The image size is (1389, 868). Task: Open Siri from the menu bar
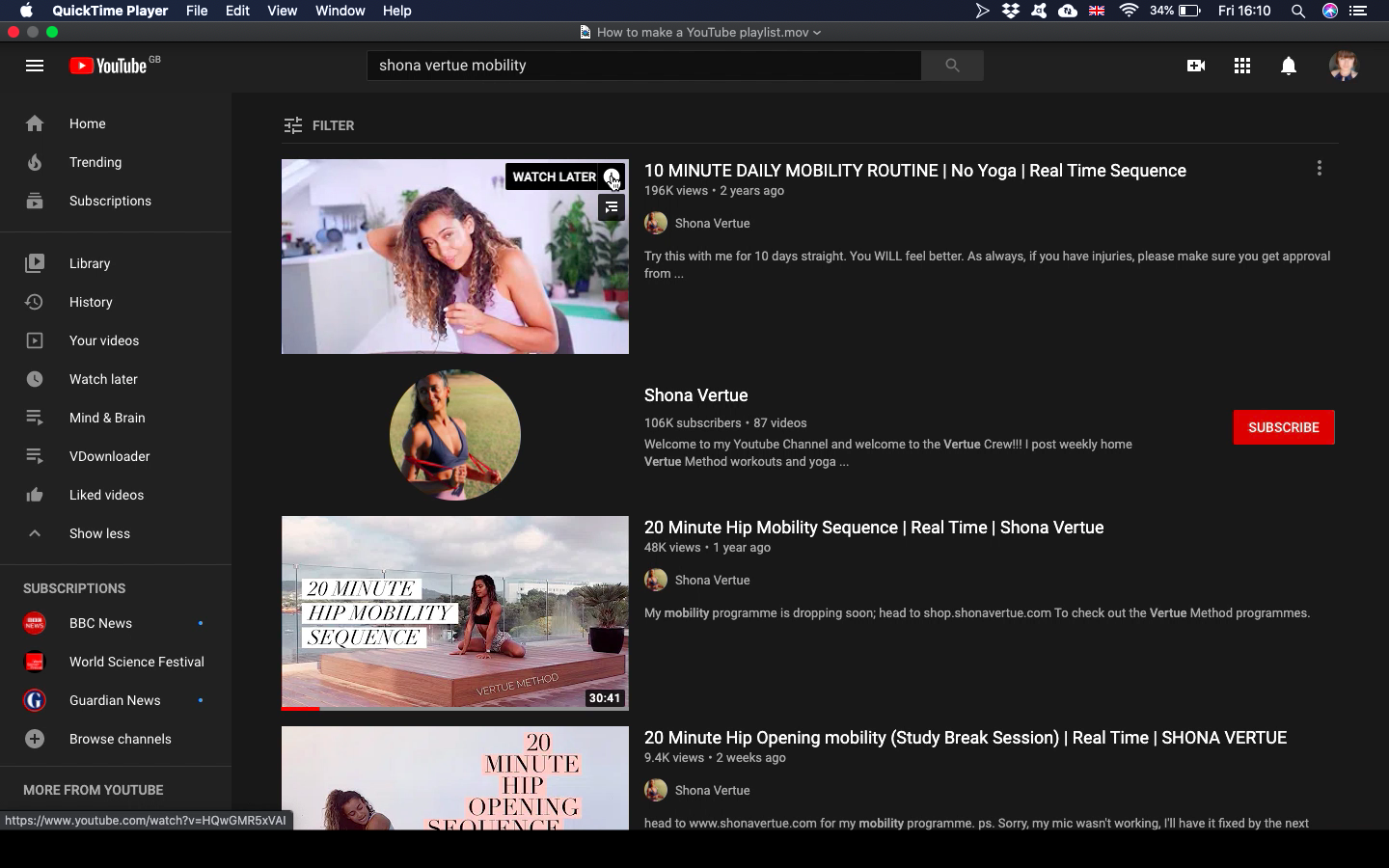(x=1330, y=11)
